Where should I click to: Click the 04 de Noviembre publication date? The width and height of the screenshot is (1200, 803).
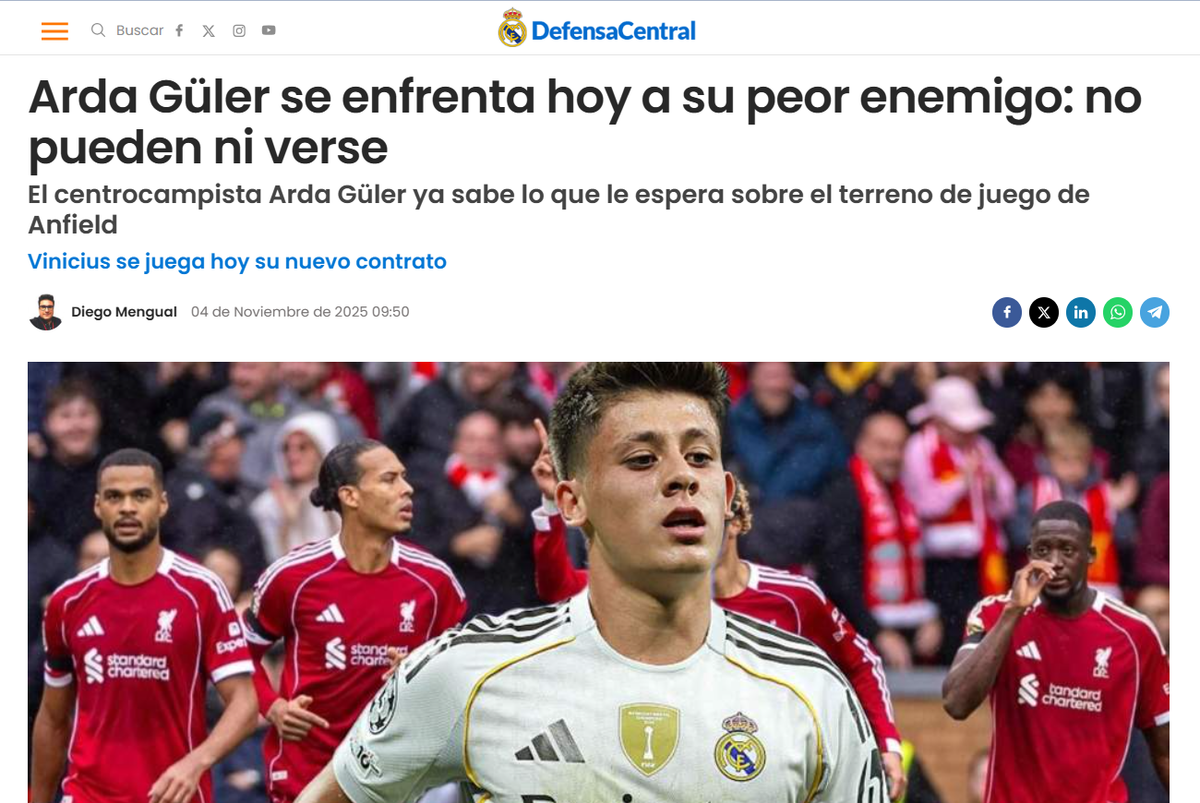pyautogui.click(x=300, y=312)
